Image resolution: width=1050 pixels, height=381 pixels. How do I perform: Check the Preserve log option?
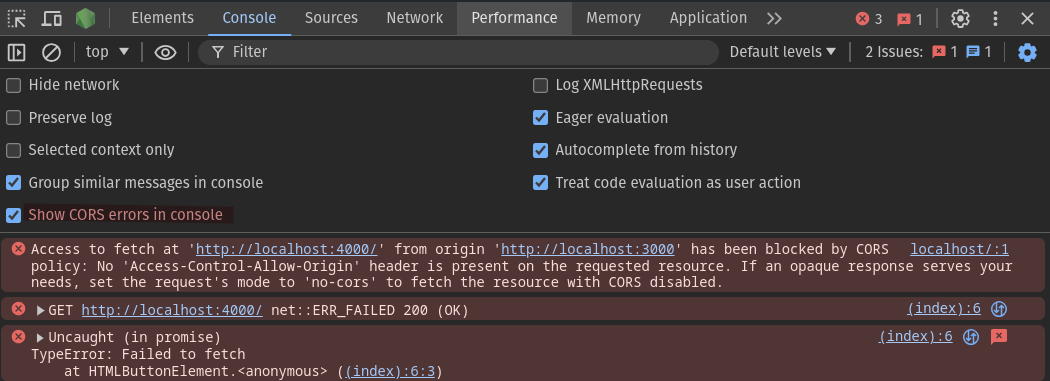pyautogui.click(x=13, y=118)
